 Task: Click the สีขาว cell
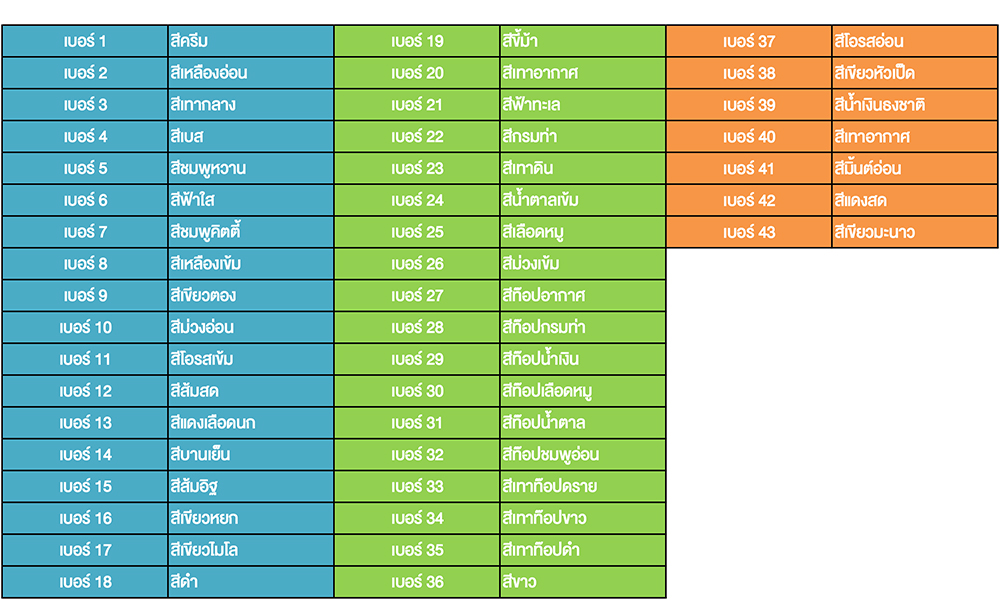click(583, 582)
